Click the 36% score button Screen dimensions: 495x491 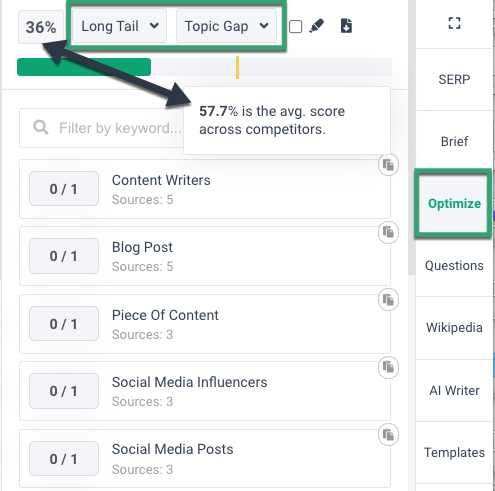click(x=41, y=27)
